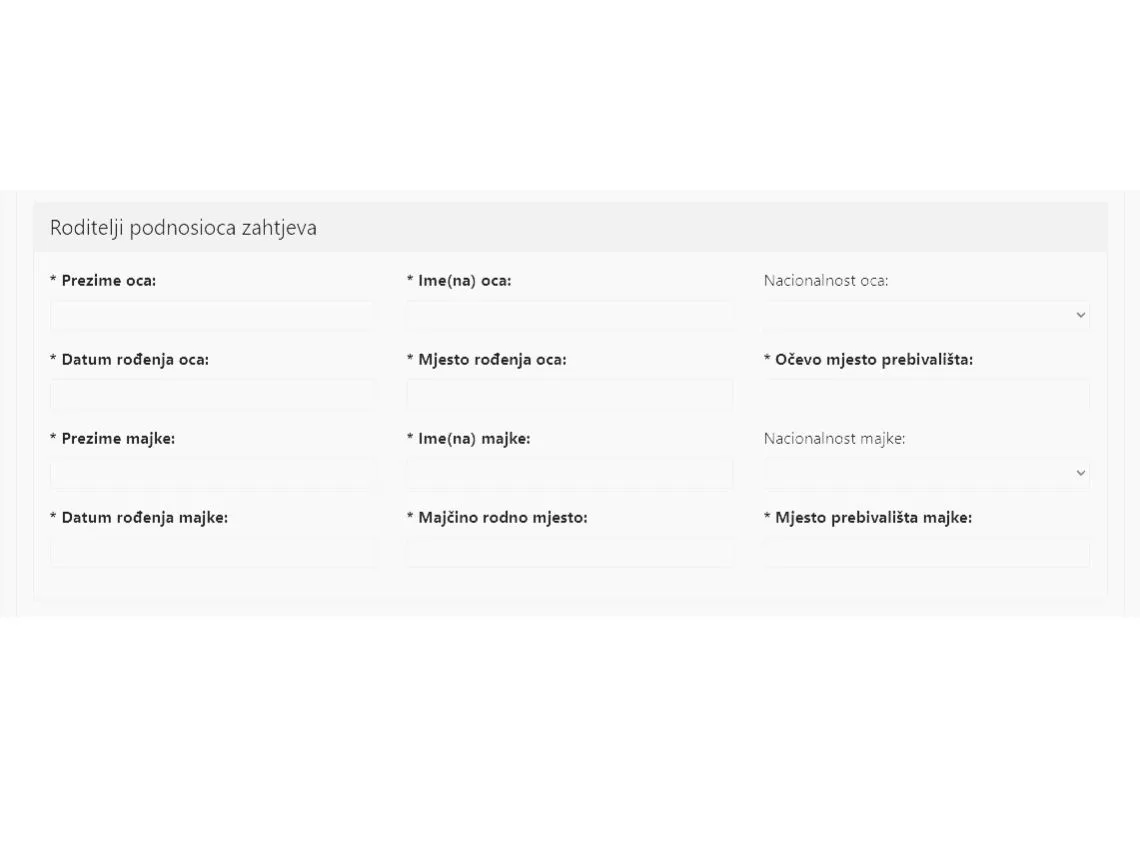Select the Datum rođenja oca field
Image resolution: width=1140 pixels, height=855 pixels.
point(213,394)
